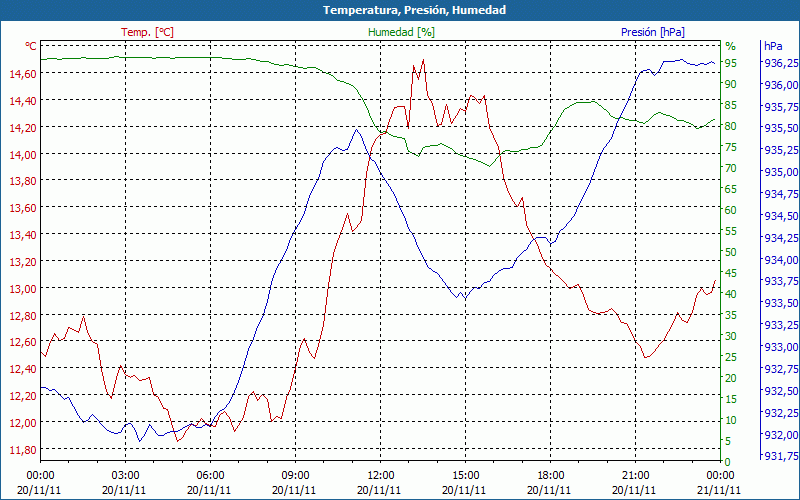Click temperature axis value 14,40

22,101
